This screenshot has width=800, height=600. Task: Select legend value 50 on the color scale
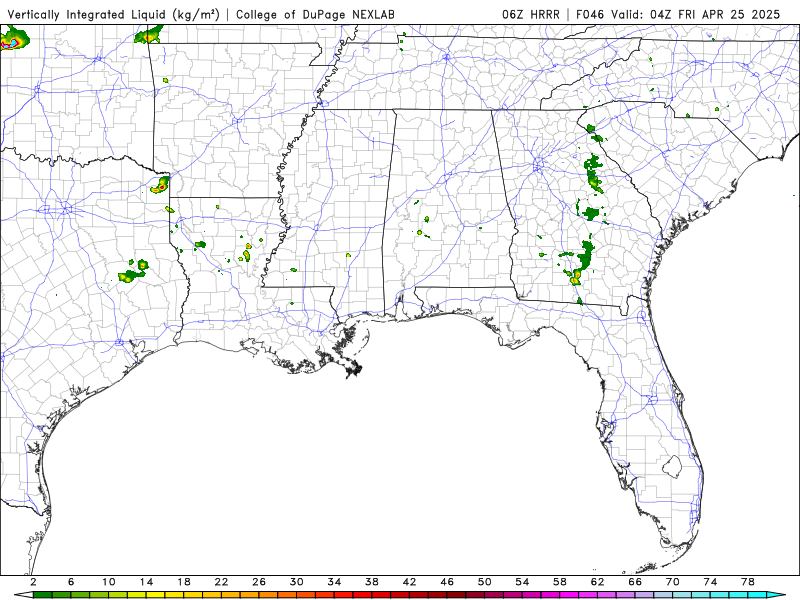click(x=485, y=582)
